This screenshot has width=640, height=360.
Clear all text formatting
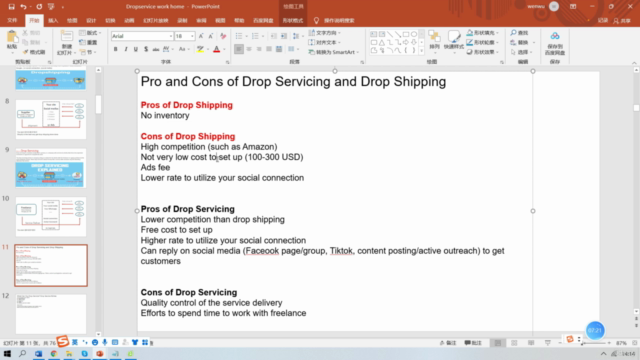223,36
